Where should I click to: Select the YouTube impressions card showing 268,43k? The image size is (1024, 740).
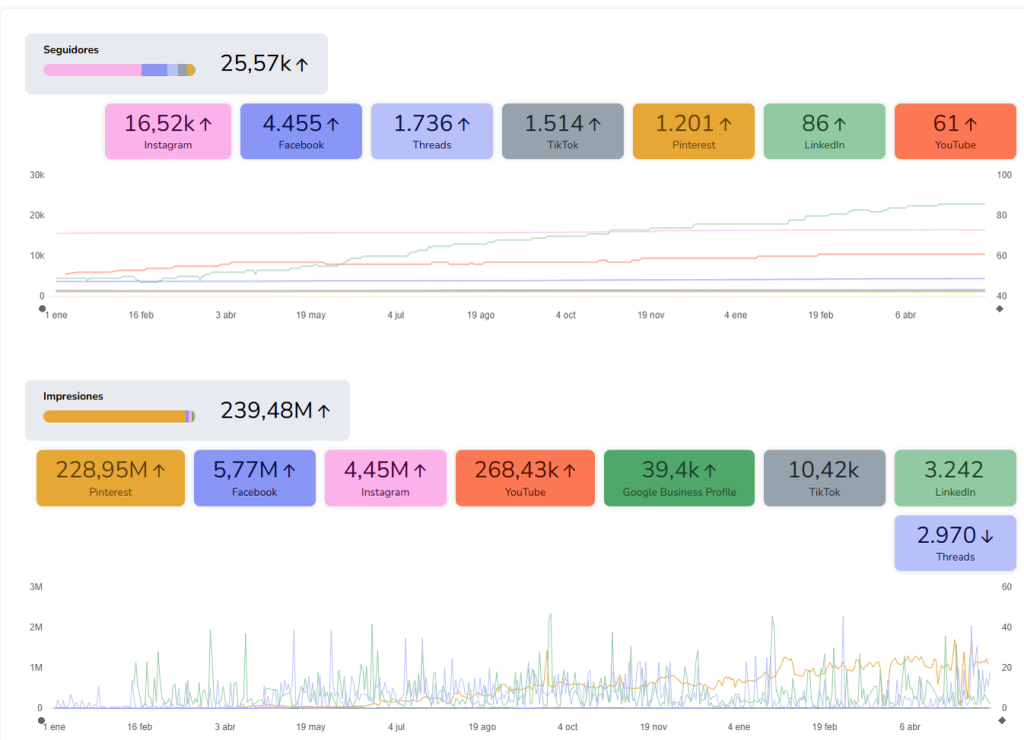coord(525,478)
